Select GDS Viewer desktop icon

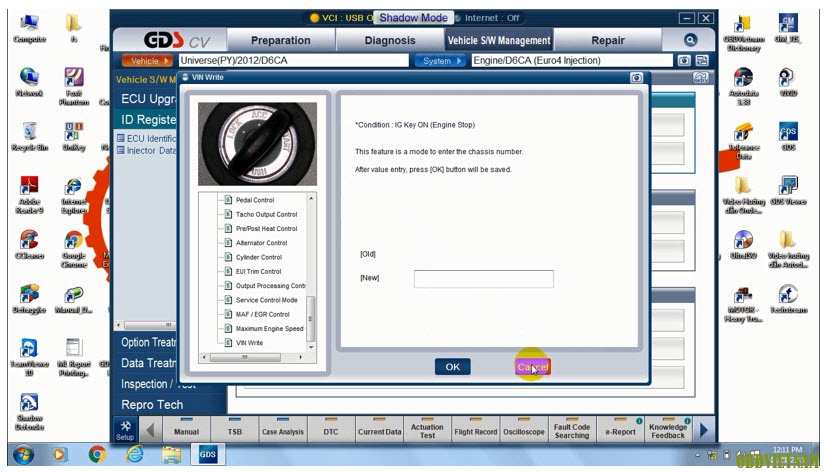(x=788, y=190)
